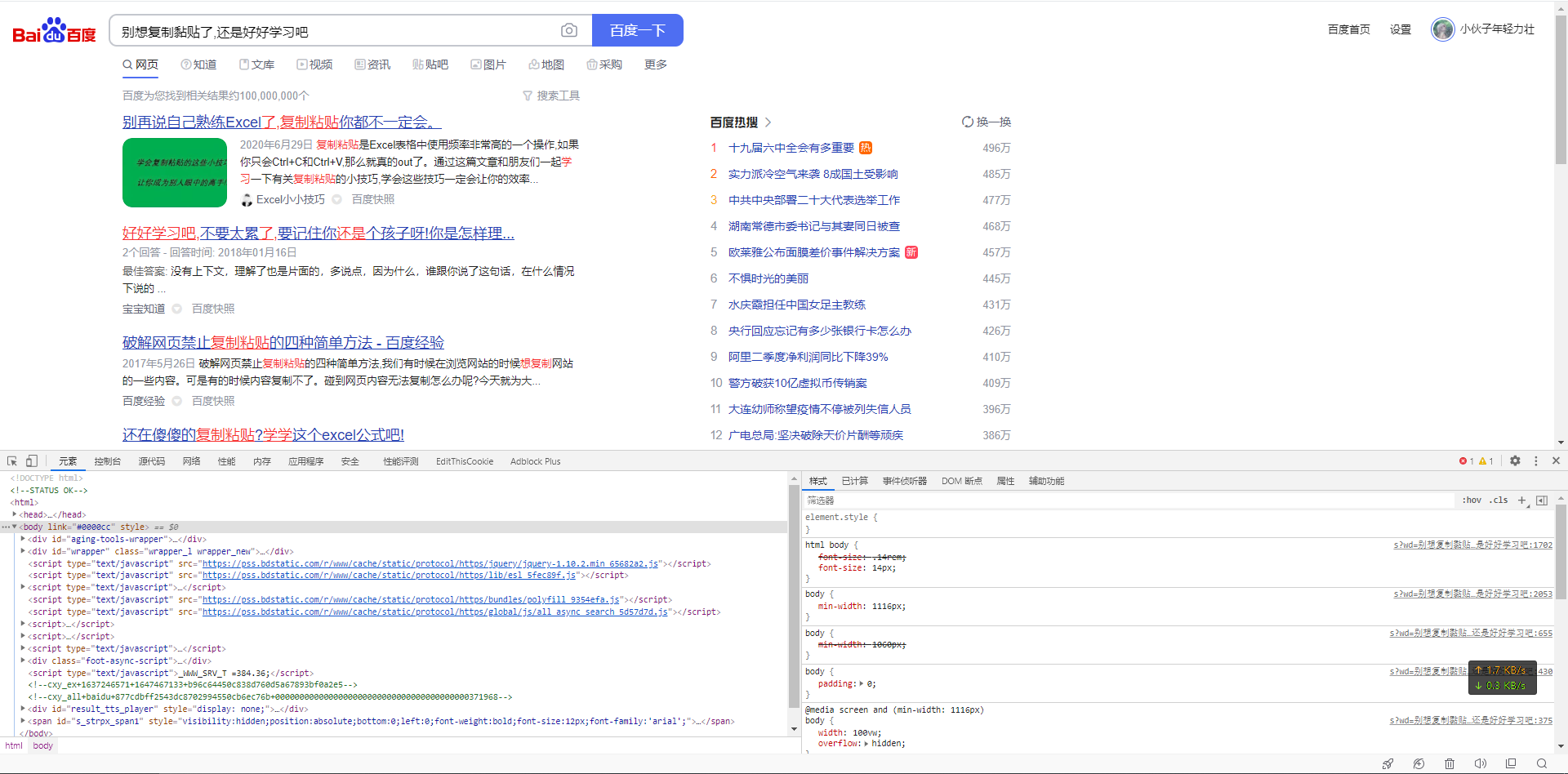Close the DevTools panel
This screenshot has height=774, width=1568.
(1556, 460)
